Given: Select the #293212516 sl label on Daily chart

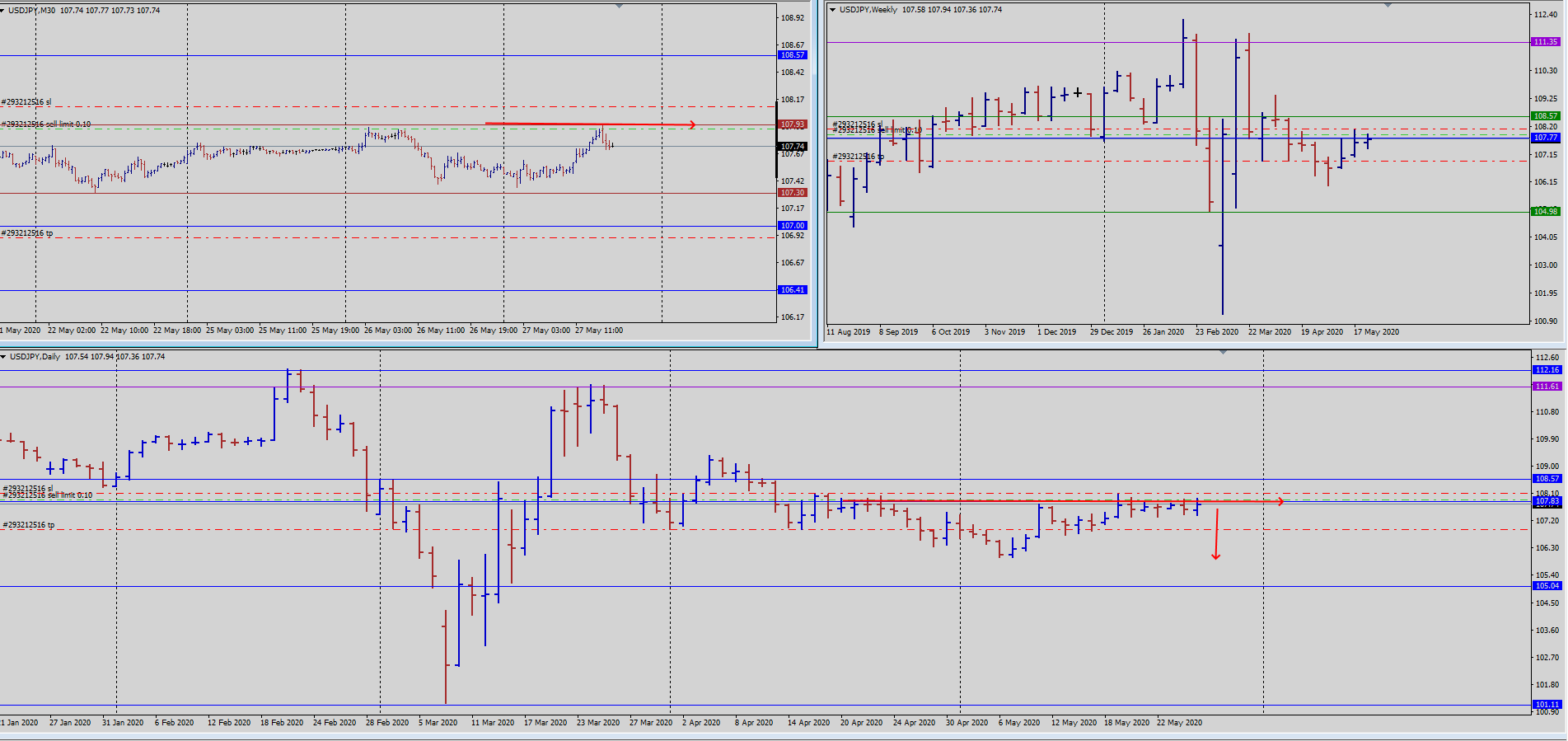Looking at the screenshot, I should click(x=28, y=489).
